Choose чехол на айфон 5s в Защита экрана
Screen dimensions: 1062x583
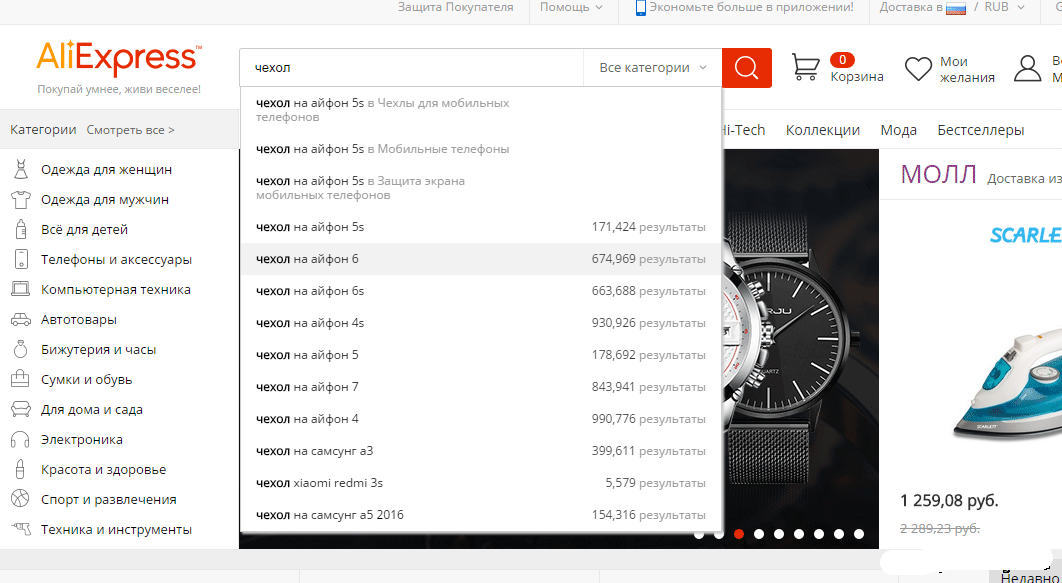pyautogui.click(x=481, y=188)
